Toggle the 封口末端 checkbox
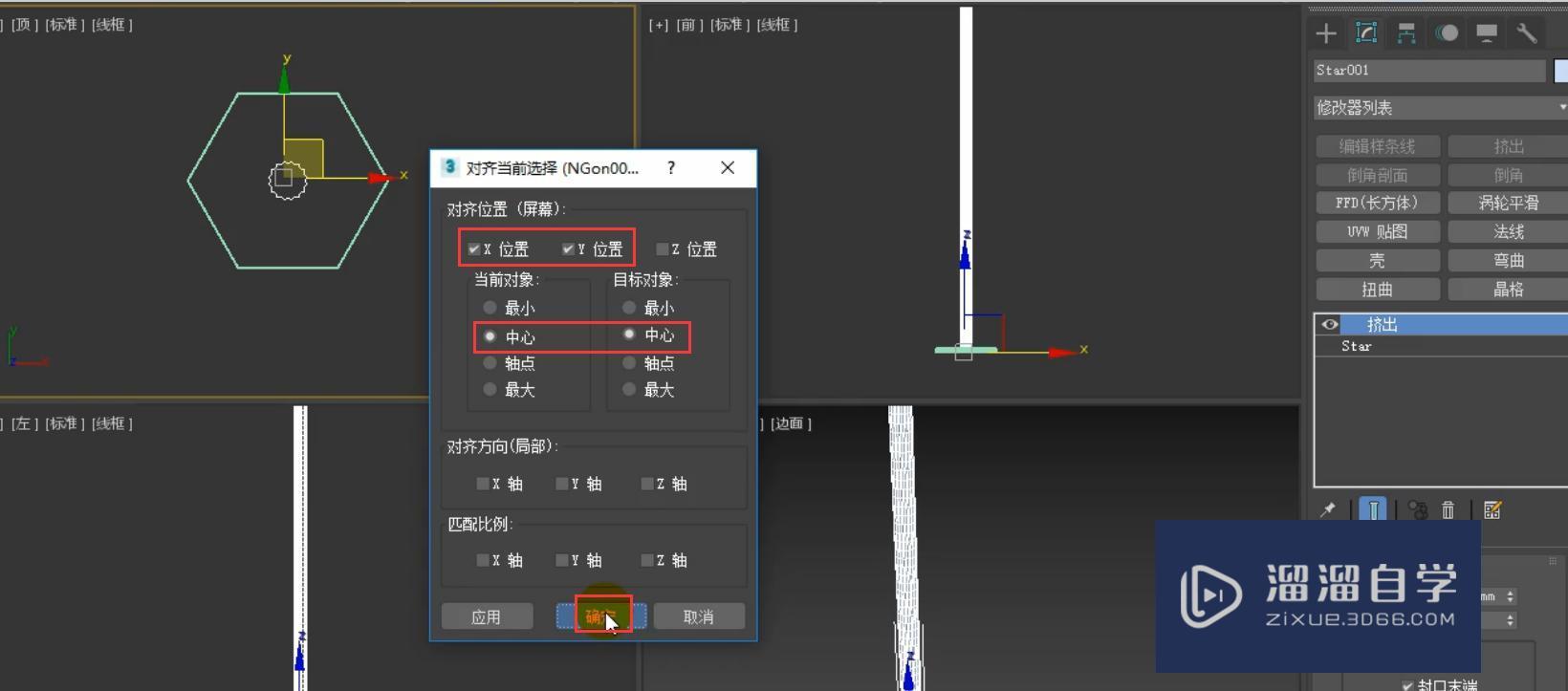 click(x=1408, y=685)
